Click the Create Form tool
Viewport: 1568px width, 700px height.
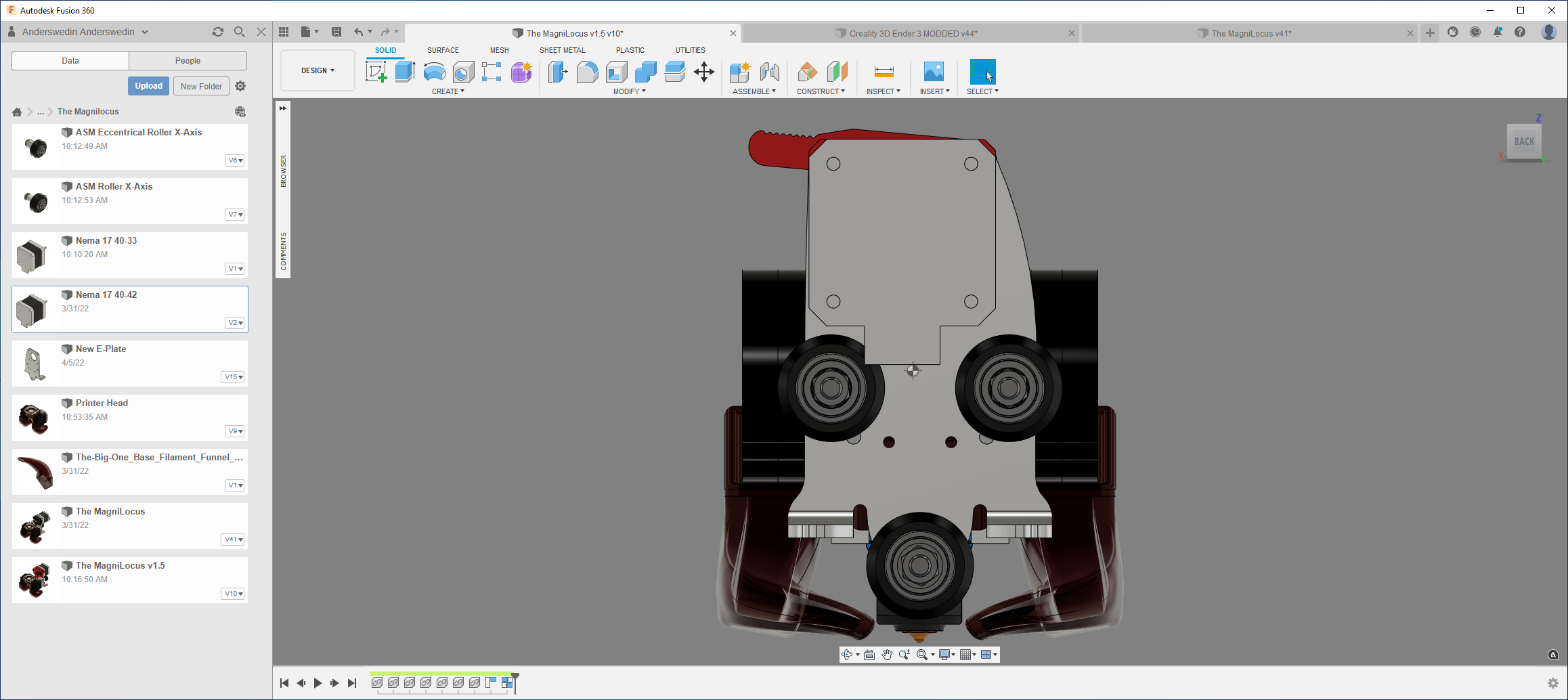pos(521,72)
